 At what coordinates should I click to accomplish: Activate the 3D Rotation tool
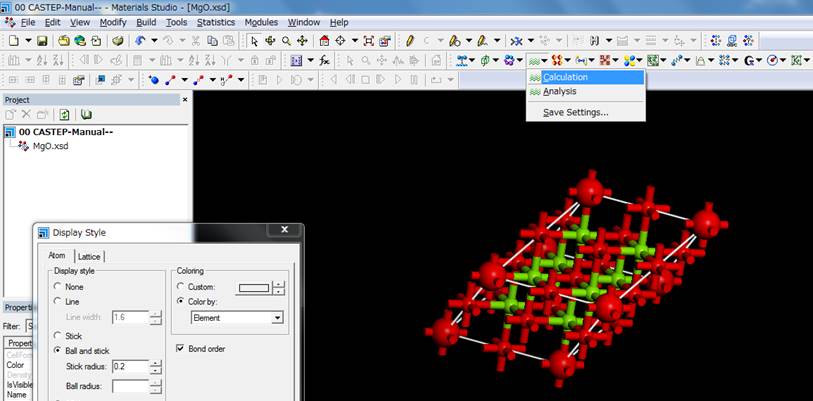270,40
